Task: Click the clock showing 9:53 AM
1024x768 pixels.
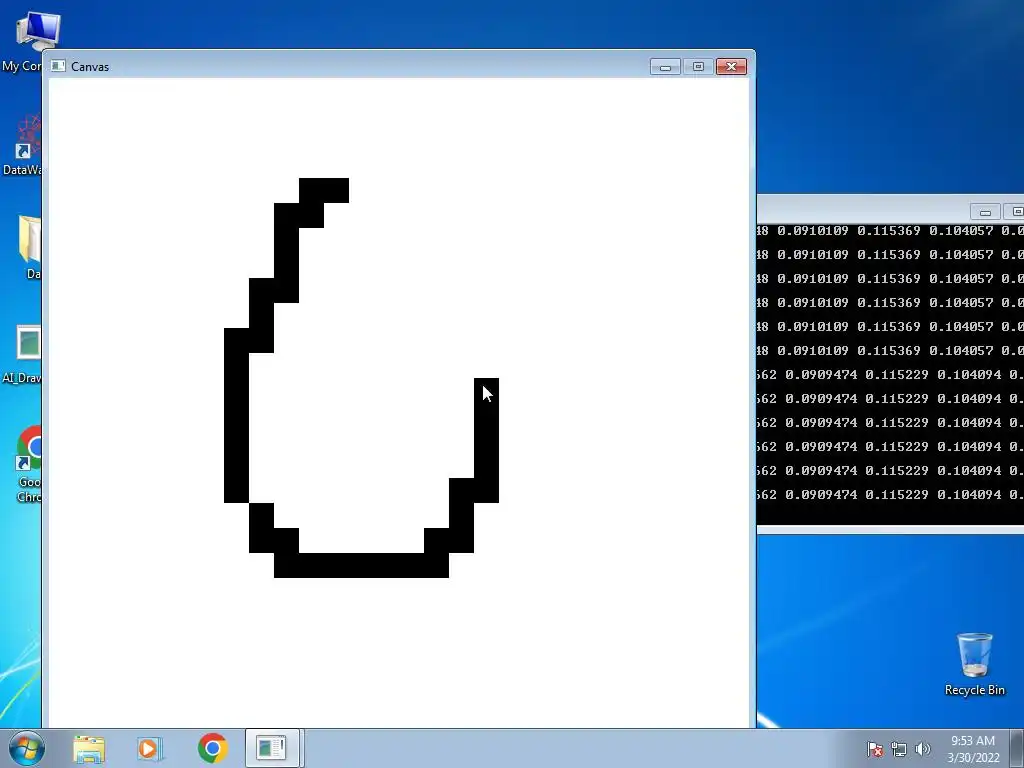Action: [x=973, y=749]
